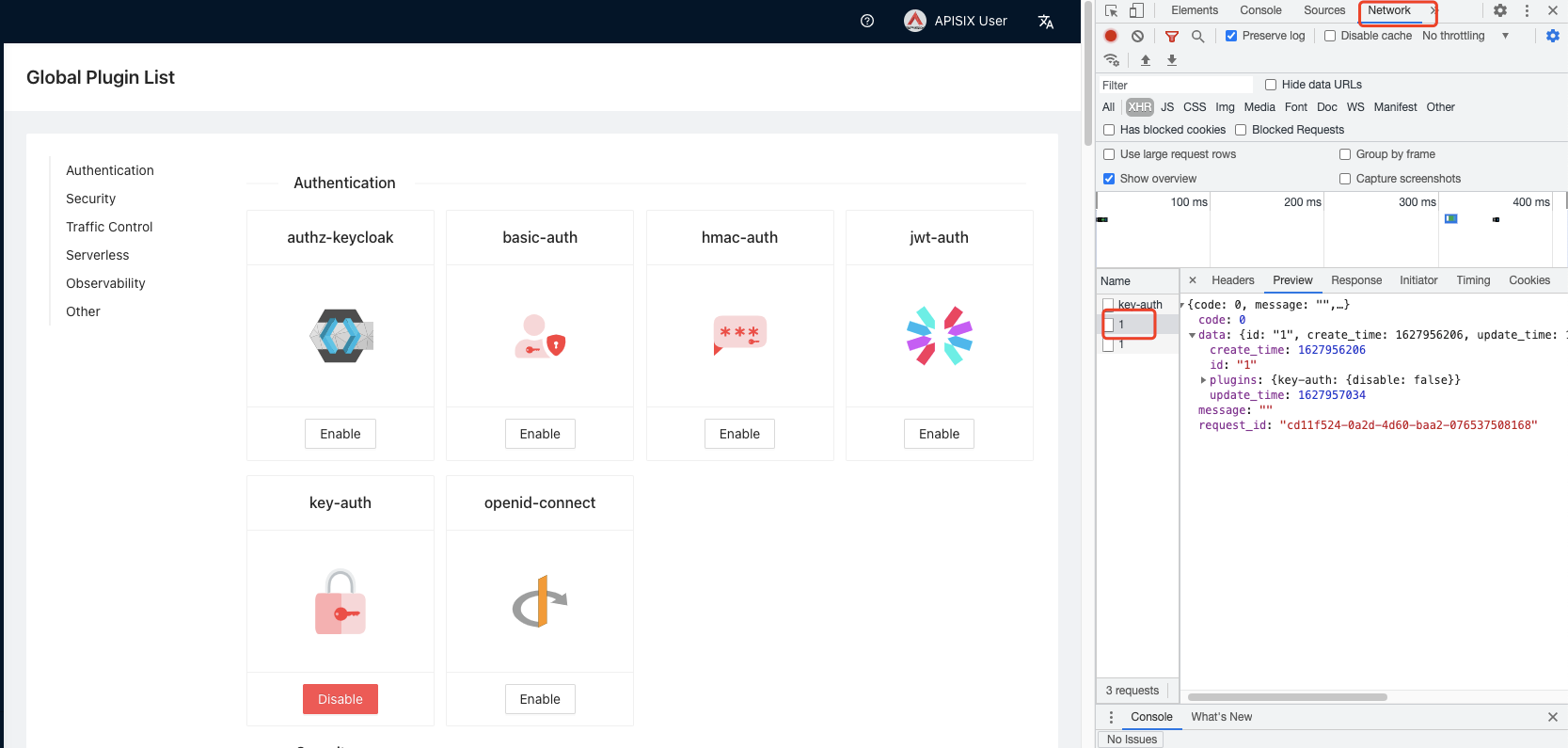The image size is (1568, 748).
Task: Click the basic-auth plugin icon
Action: [540, 336]
